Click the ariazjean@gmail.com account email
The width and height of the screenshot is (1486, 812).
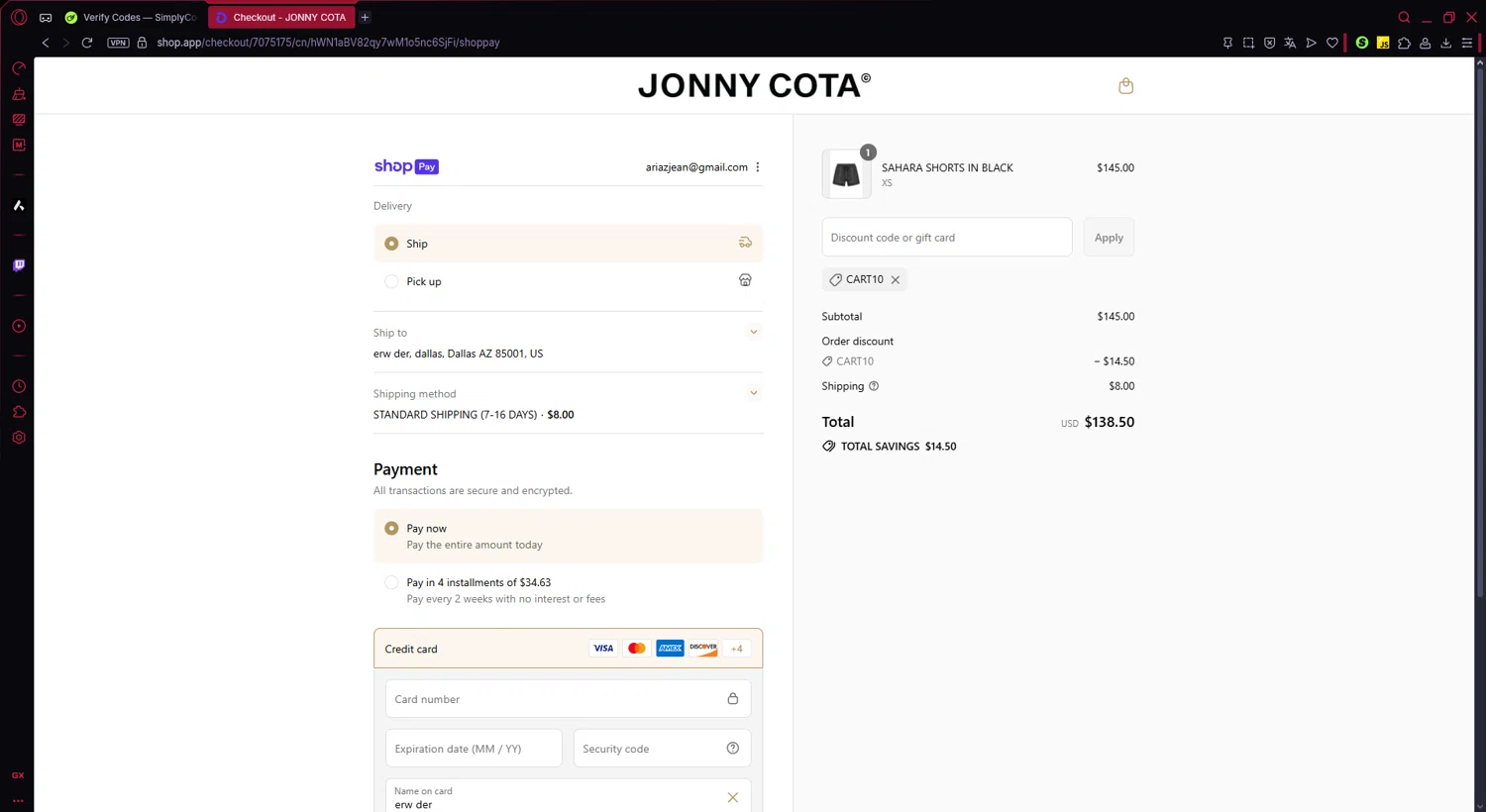pyautogui.click(x=696, y=167)
